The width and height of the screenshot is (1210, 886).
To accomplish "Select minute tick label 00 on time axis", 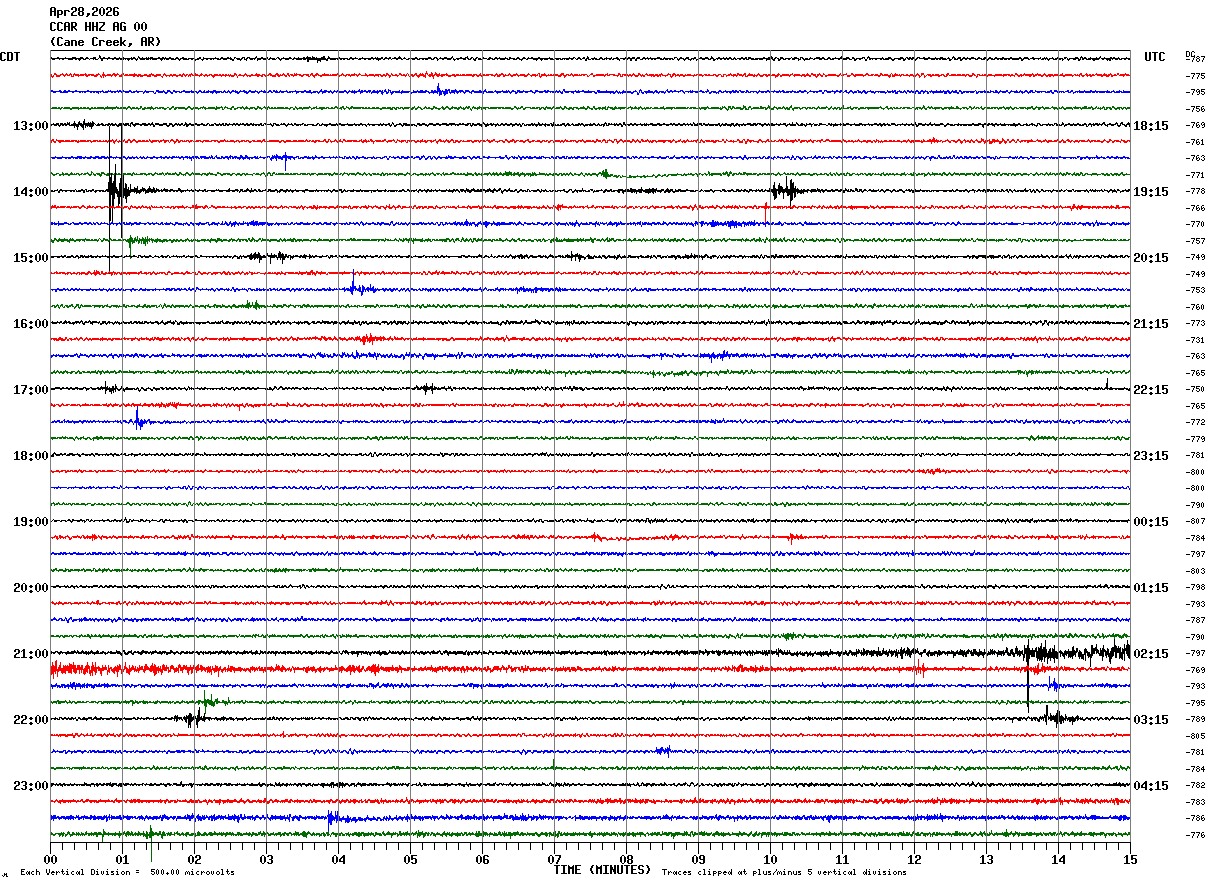I will pyautogui.click(x=50, y=860).
